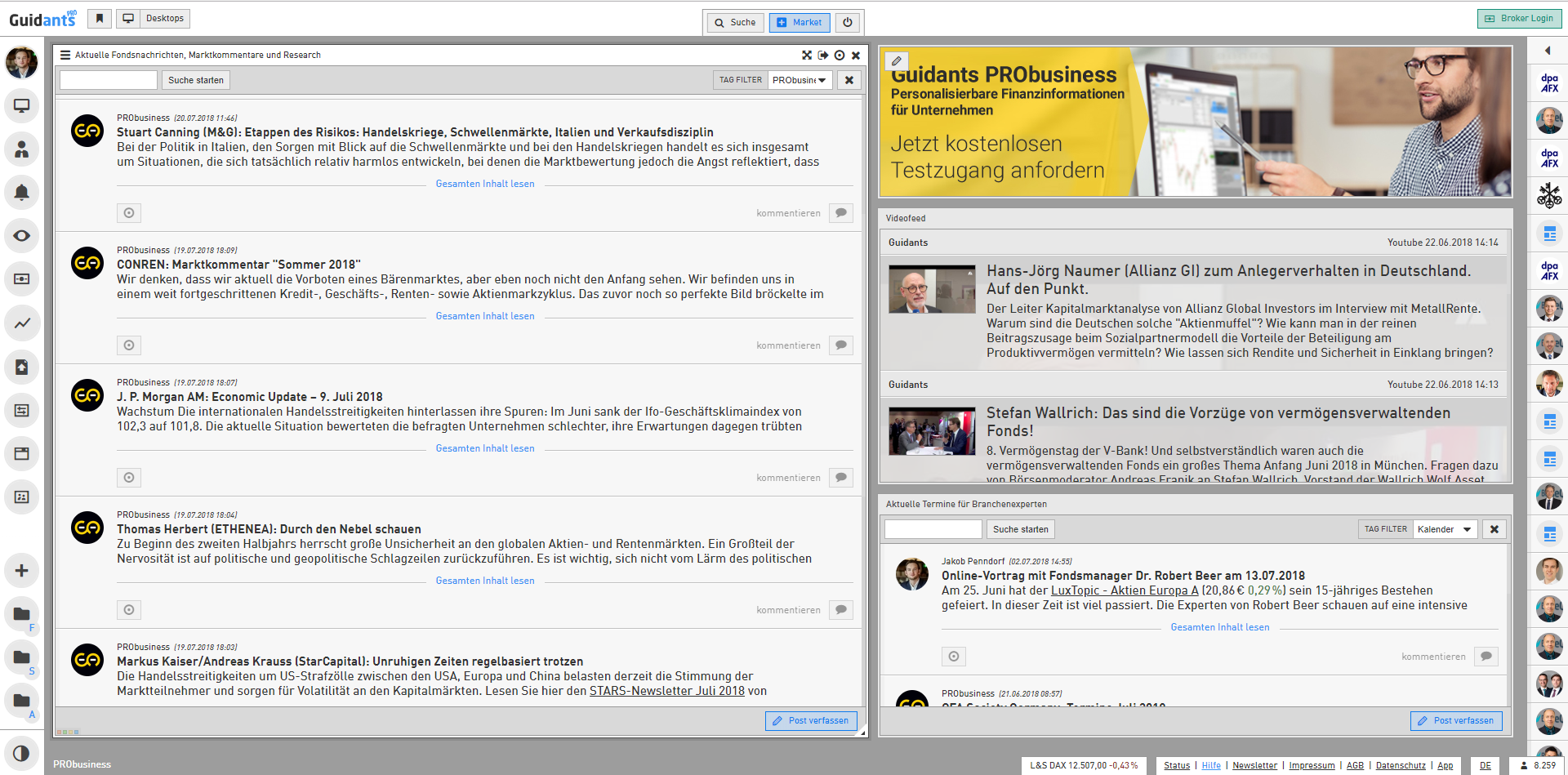
Task: Click comment bubble on Thomas Herbert post
Action: tap(841, 610)
